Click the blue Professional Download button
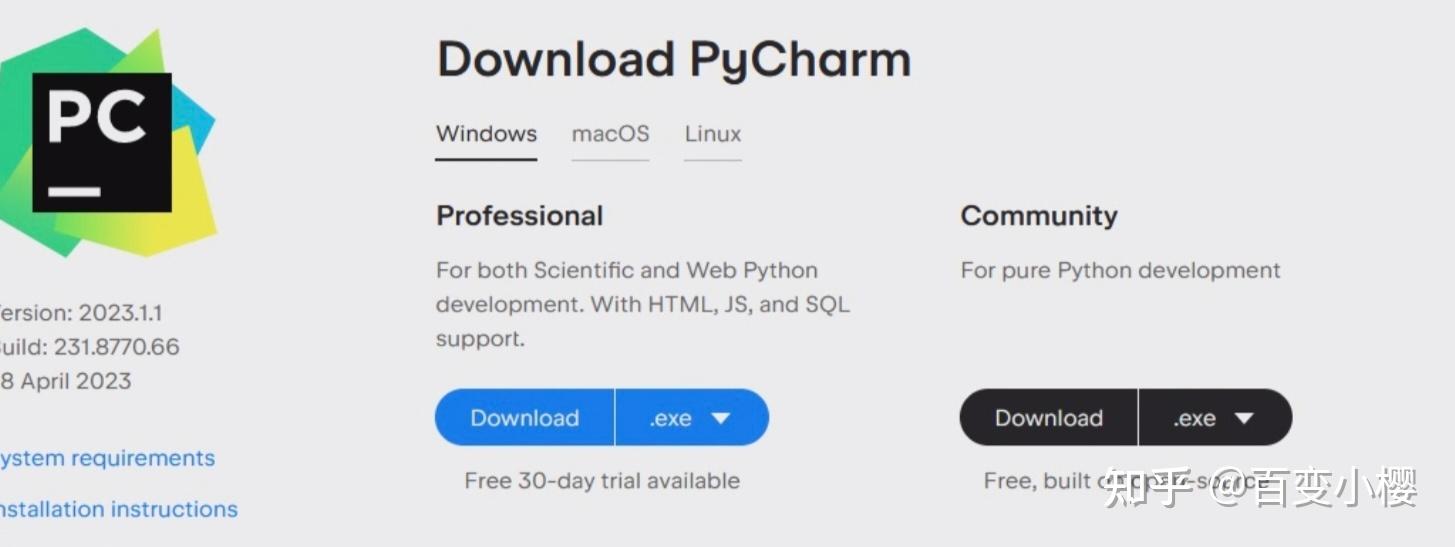The height and width of the screenshot is (547, 1455). (x=524, y=418)
